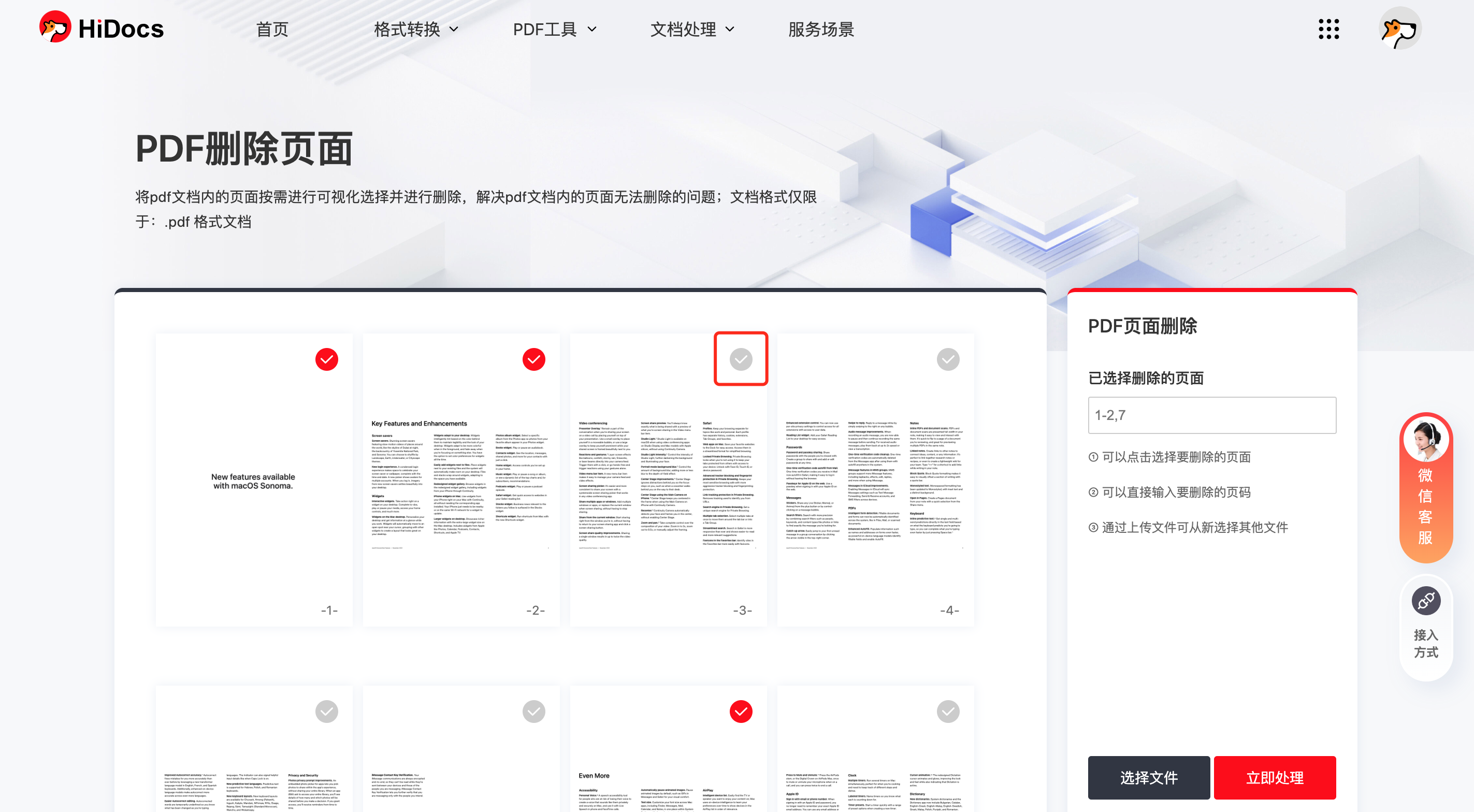Screen dimensions: 1474x812
Task: Select Key Features and Enhancements page thumbnail
Action: (x=460, y=480)
